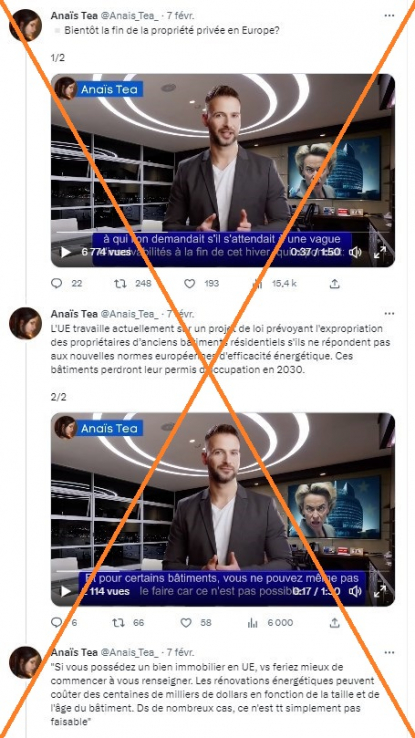Open the Anaïs Tea avatar beside second tweet
The image size is (415, 738).
[x=25, y=323]
